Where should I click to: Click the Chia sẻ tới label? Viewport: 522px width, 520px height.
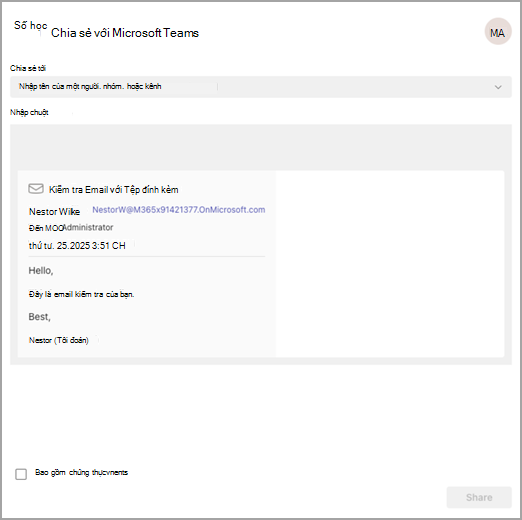coord(28,68)
